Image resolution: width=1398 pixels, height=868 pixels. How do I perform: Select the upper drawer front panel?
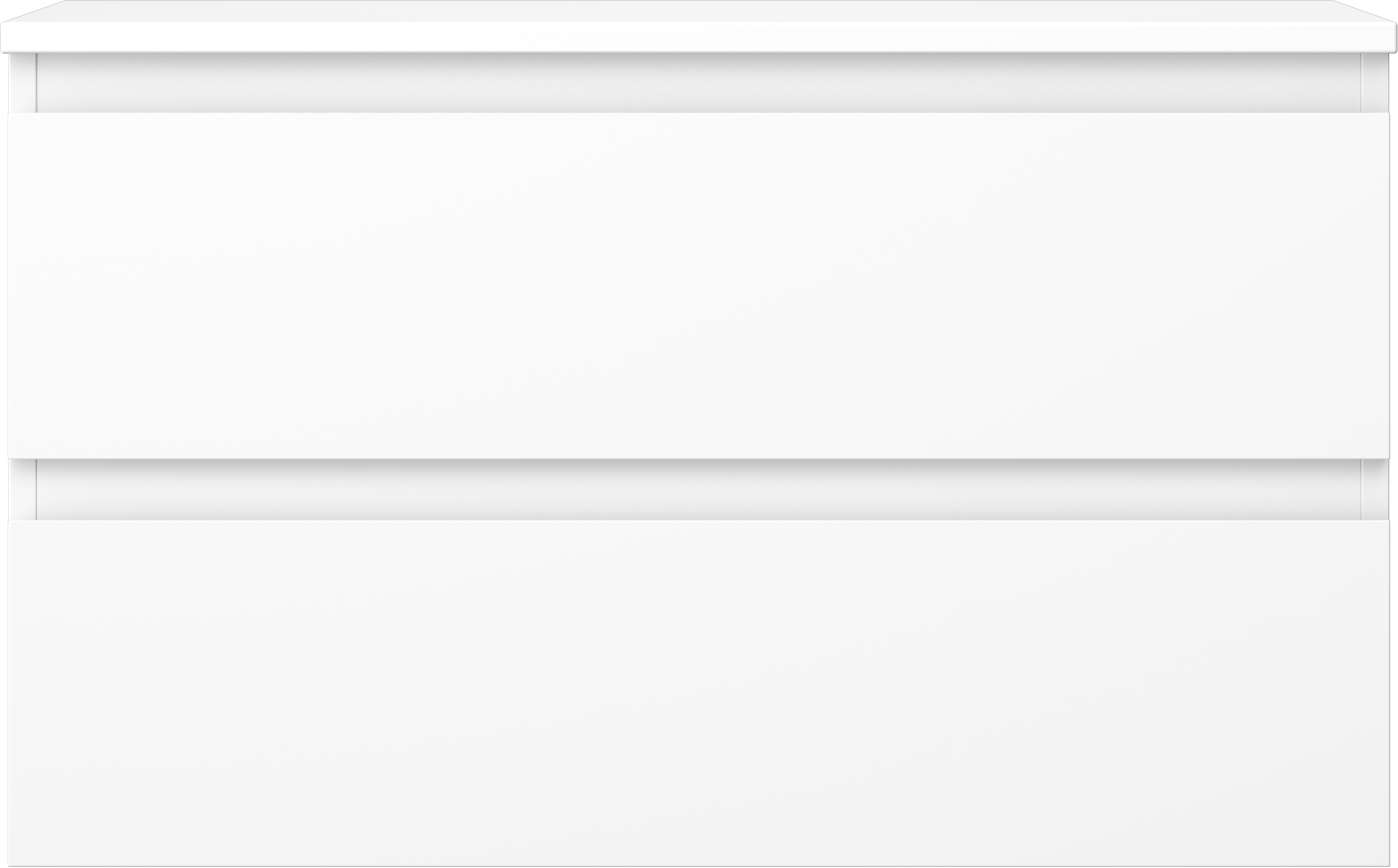coord(699,285)
